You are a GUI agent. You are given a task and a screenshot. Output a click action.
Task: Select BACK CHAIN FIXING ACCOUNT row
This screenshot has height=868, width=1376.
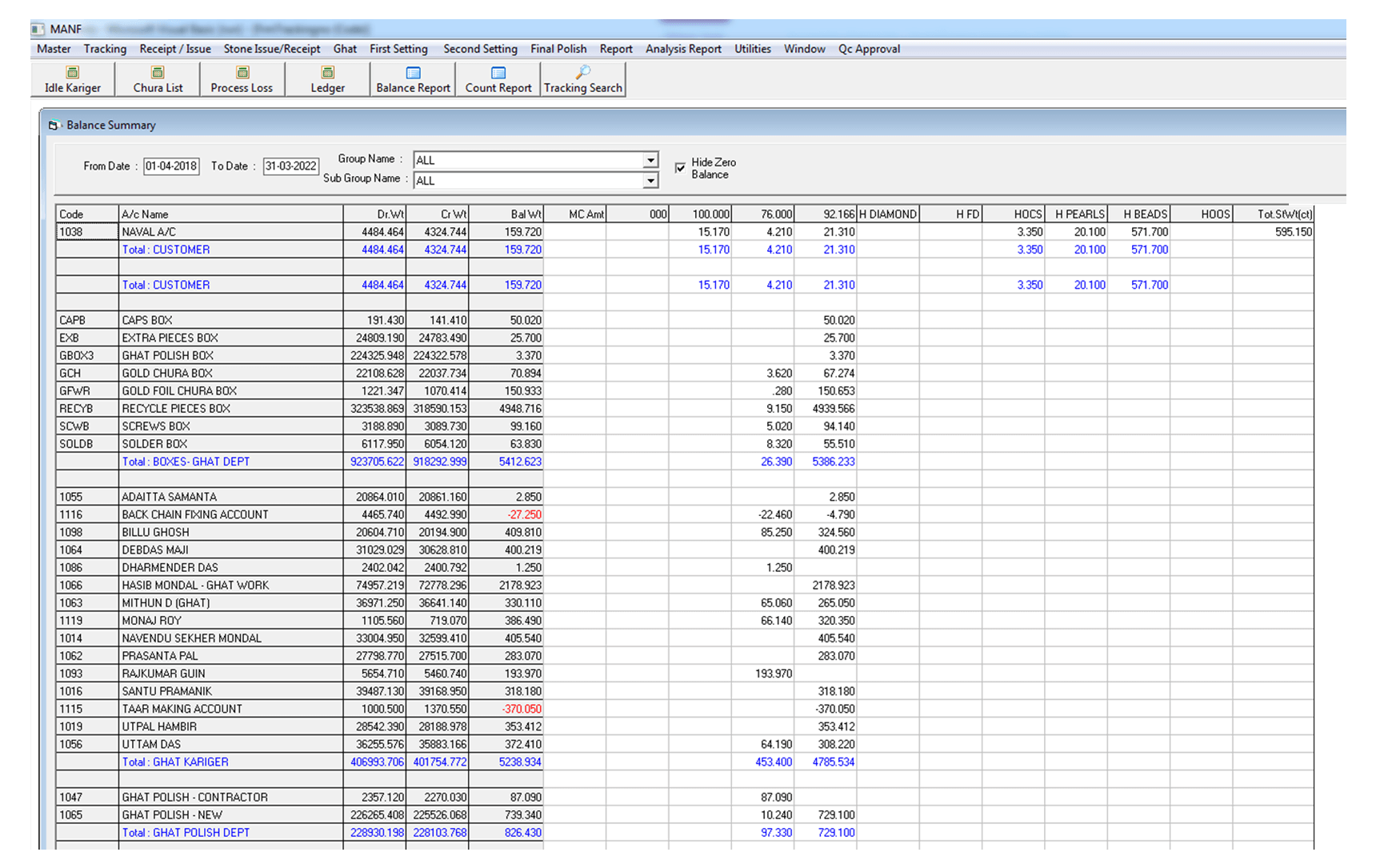pyautogui.click(x=685, y=514)
